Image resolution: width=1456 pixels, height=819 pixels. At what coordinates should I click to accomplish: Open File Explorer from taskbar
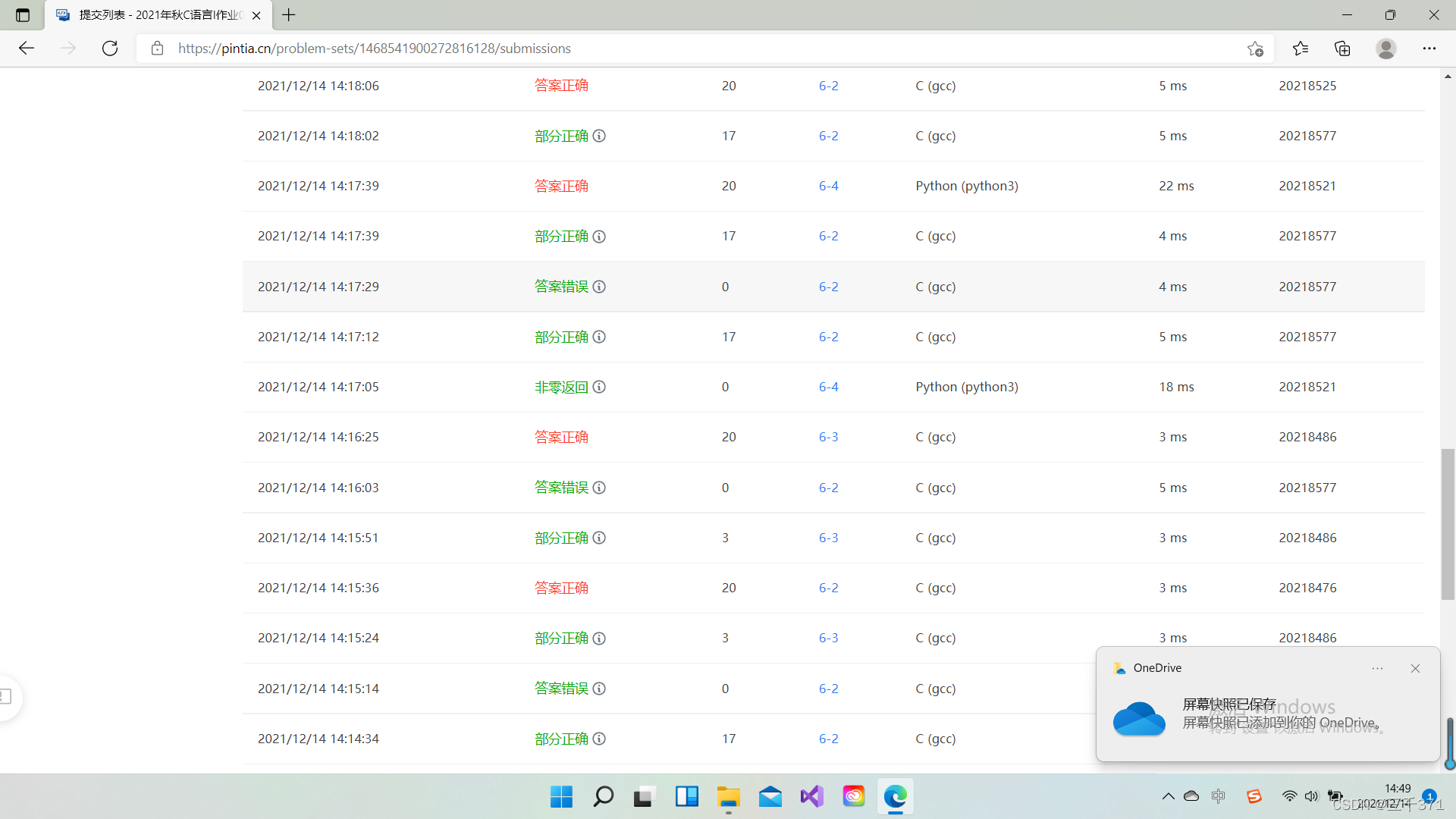728,796
